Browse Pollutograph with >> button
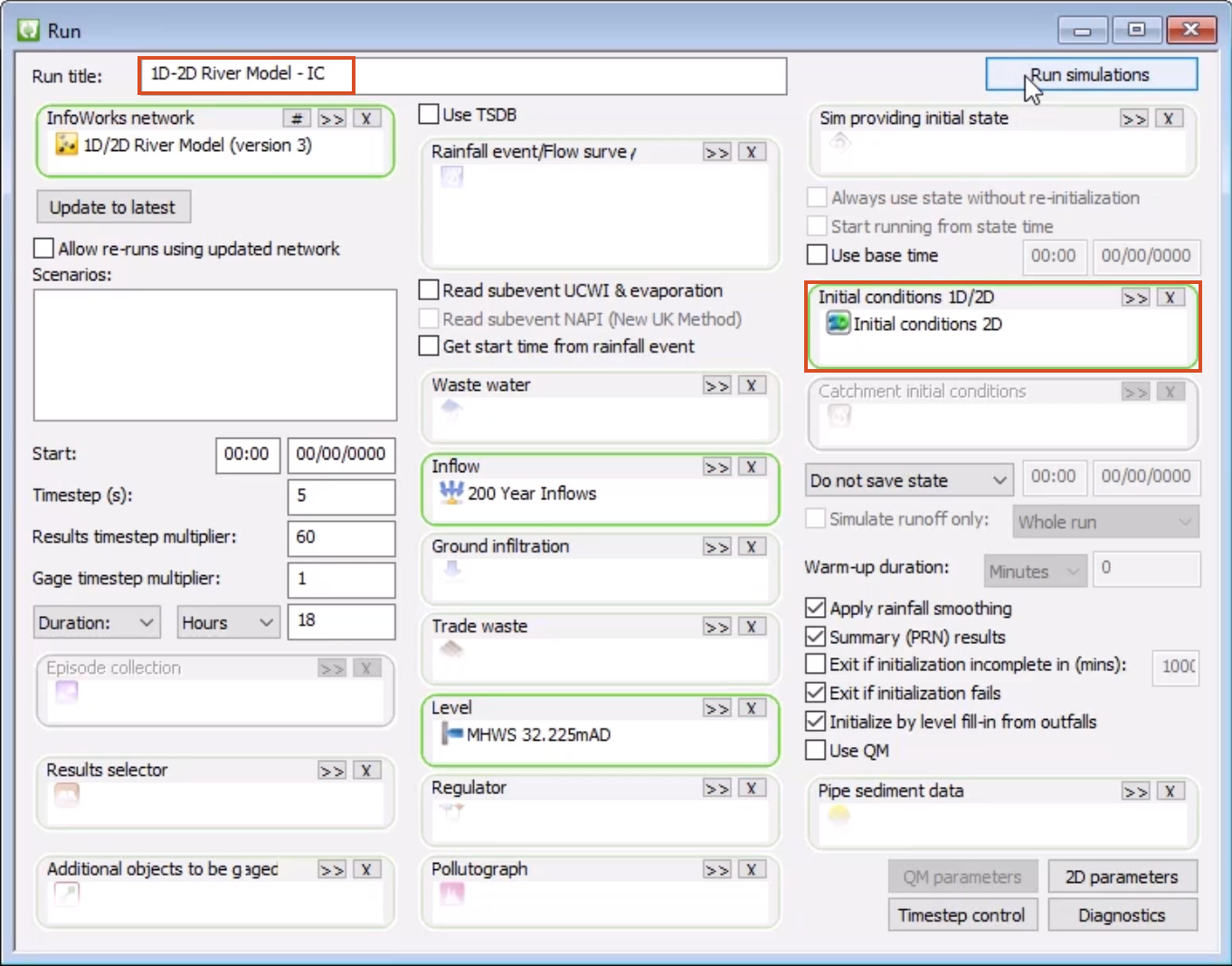This screenshot has width=1232, height=966. point(717,869)
